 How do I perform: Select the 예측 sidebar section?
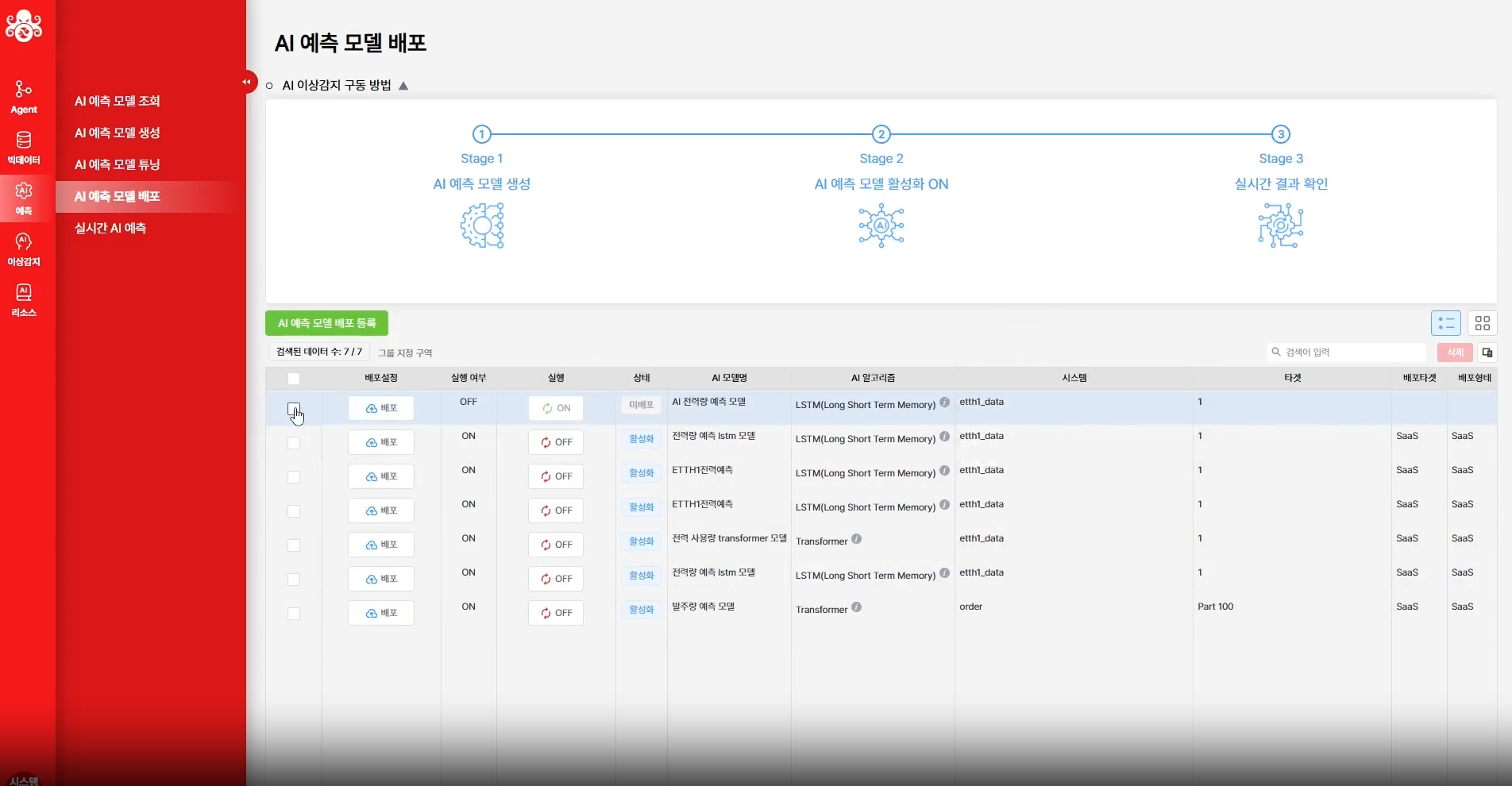click(x=24, y=198)
